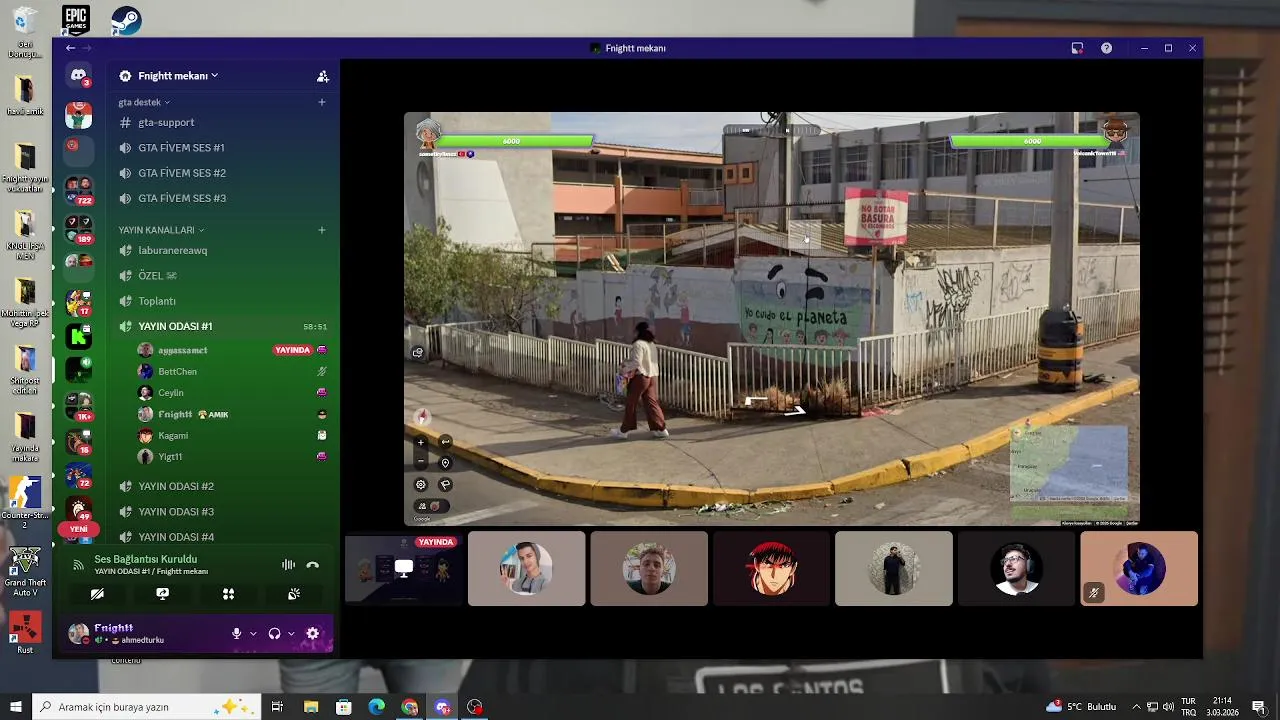Turn on the camera button
Image resolution: width=1280 pixels, height=720 pixels.
tap(97, 594)
